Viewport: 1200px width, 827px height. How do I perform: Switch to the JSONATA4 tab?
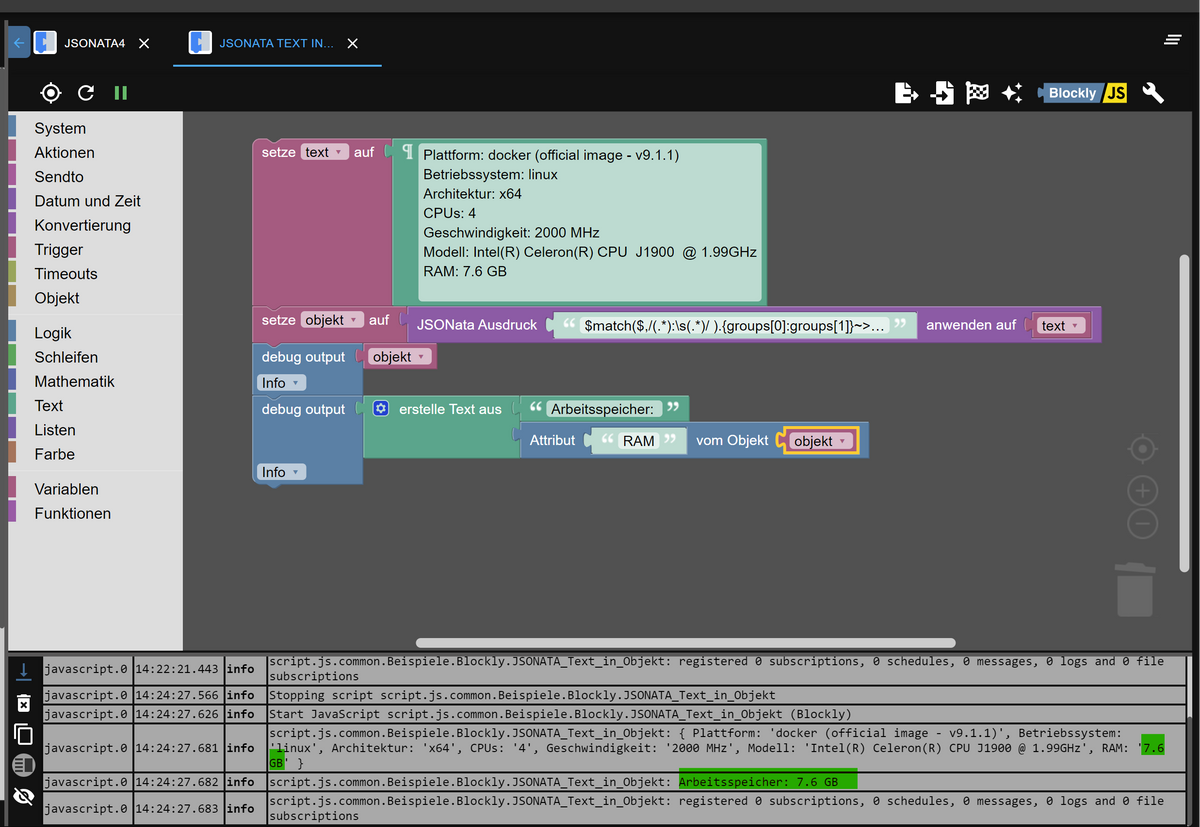coord(94,43)
